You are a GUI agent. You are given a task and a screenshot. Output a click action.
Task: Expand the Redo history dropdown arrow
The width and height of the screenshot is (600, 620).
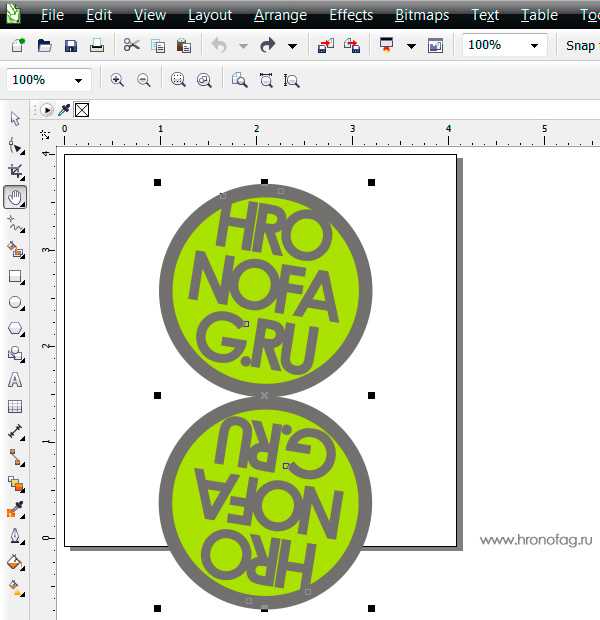tap(293, 46)
